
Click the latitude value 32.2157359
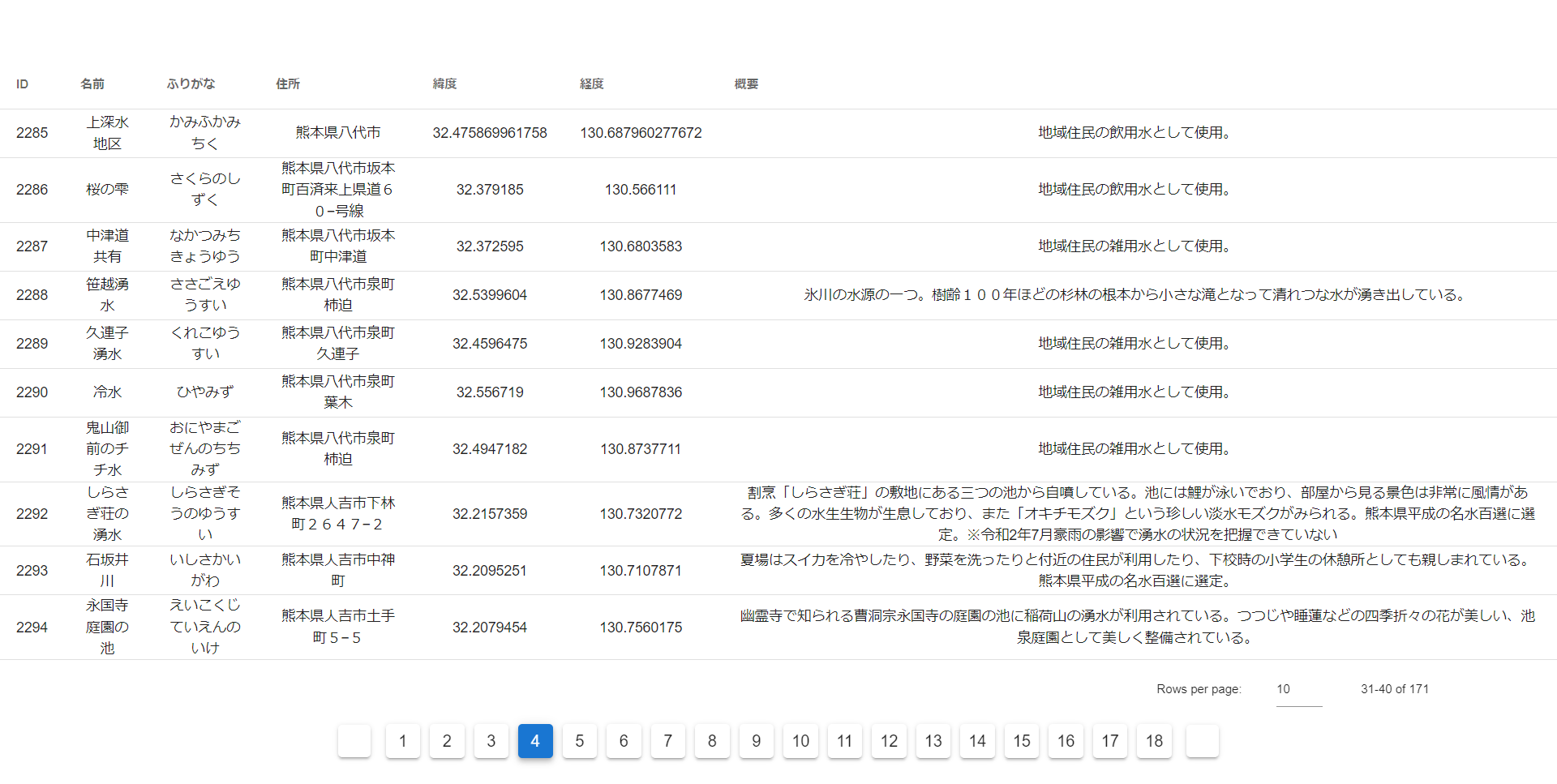(x=490, y=514)
